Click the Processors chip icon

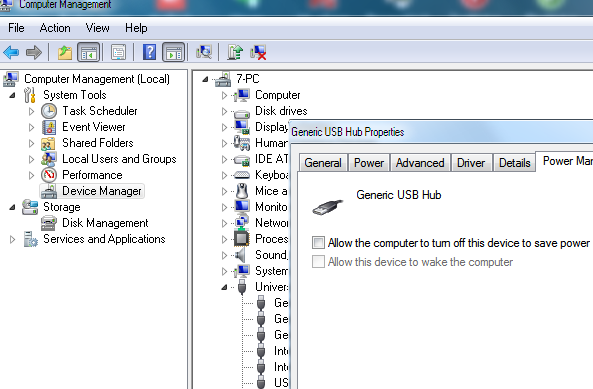click(x=241, y=239)
